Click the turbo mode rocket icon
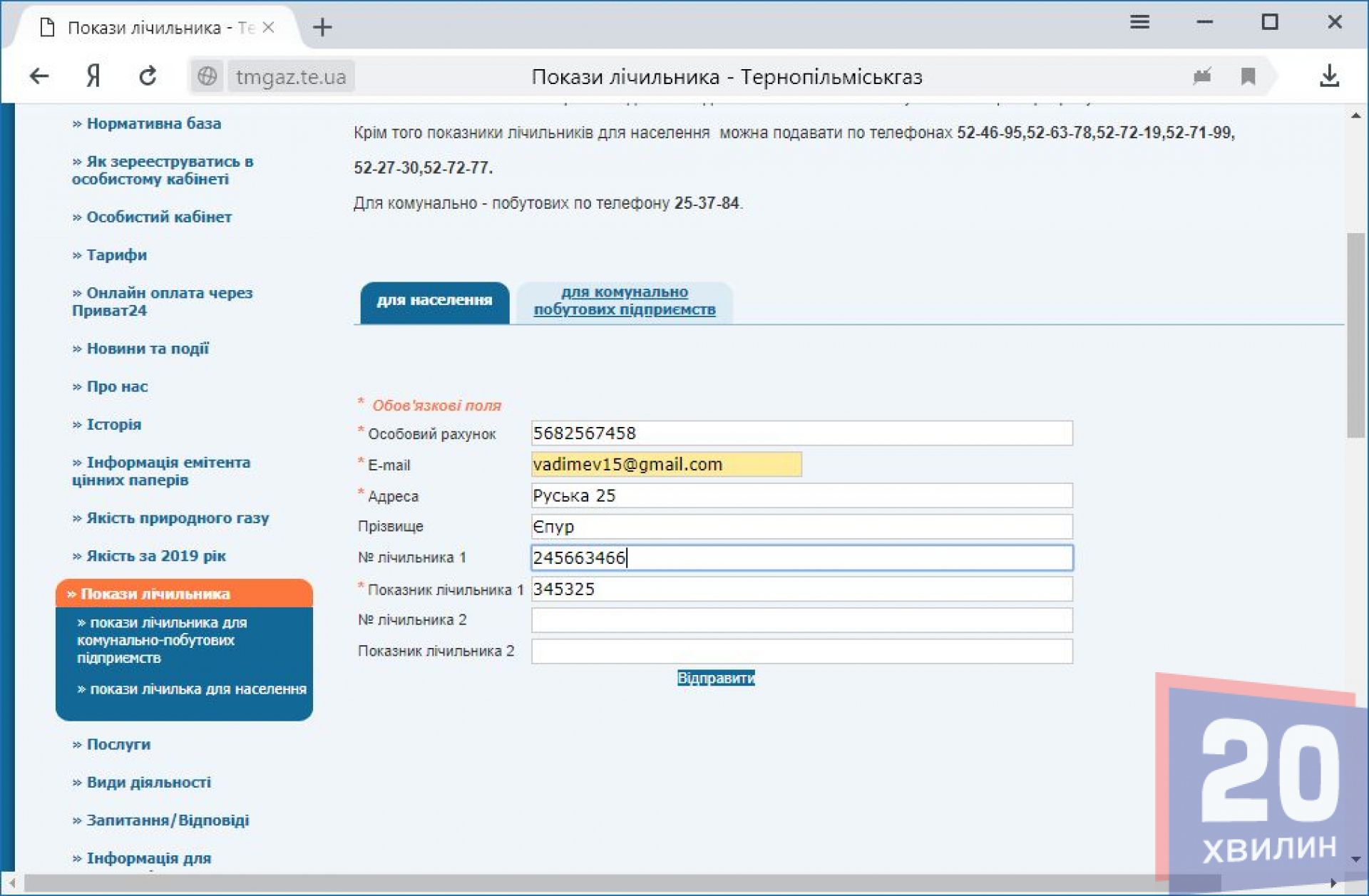The image size is (1369, 896). (x=1202, y=76)
